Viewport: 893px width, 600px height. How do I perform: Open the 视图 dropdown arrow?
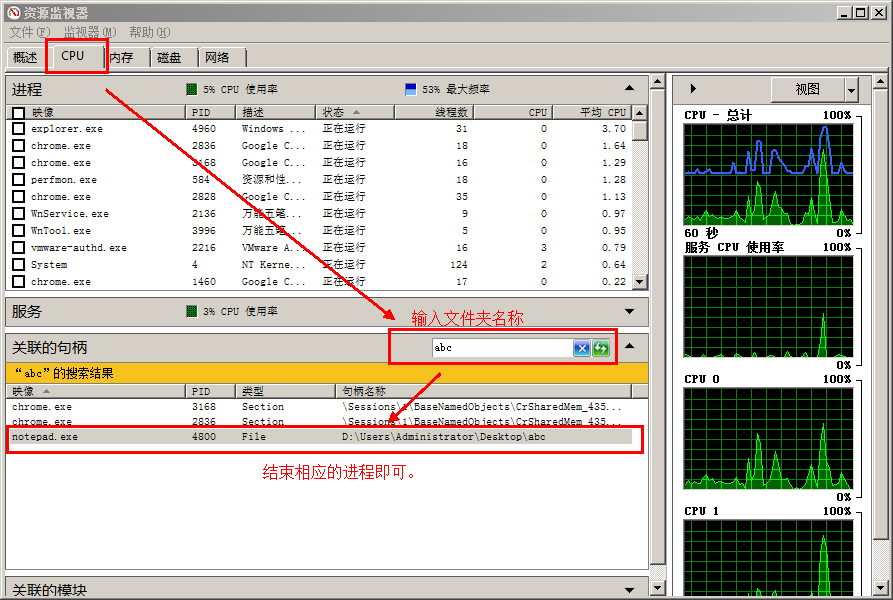(851, 90)
